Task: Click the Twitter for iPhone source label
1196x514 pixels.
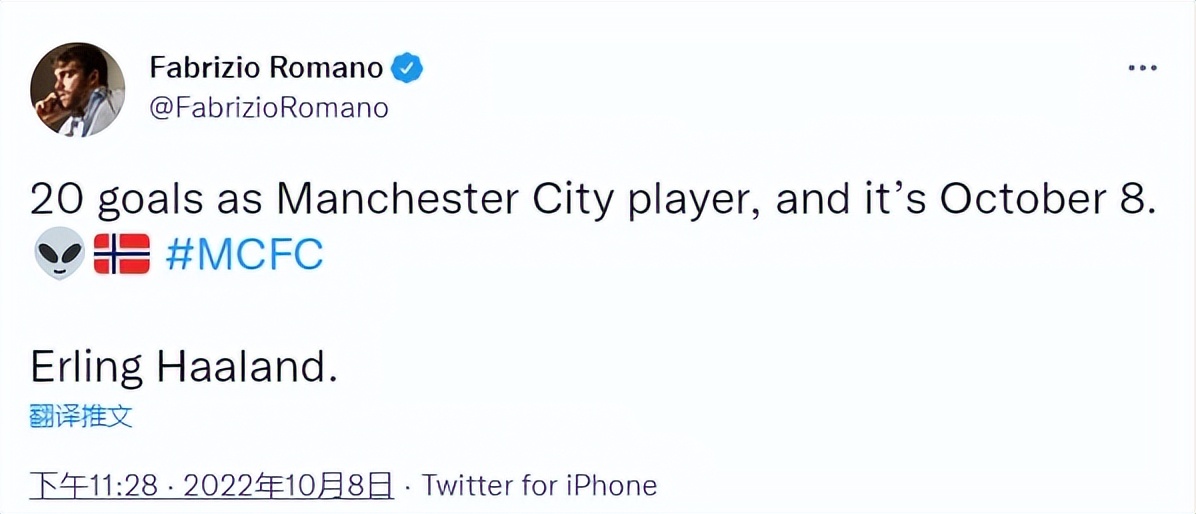Action: tap(540, 486)
